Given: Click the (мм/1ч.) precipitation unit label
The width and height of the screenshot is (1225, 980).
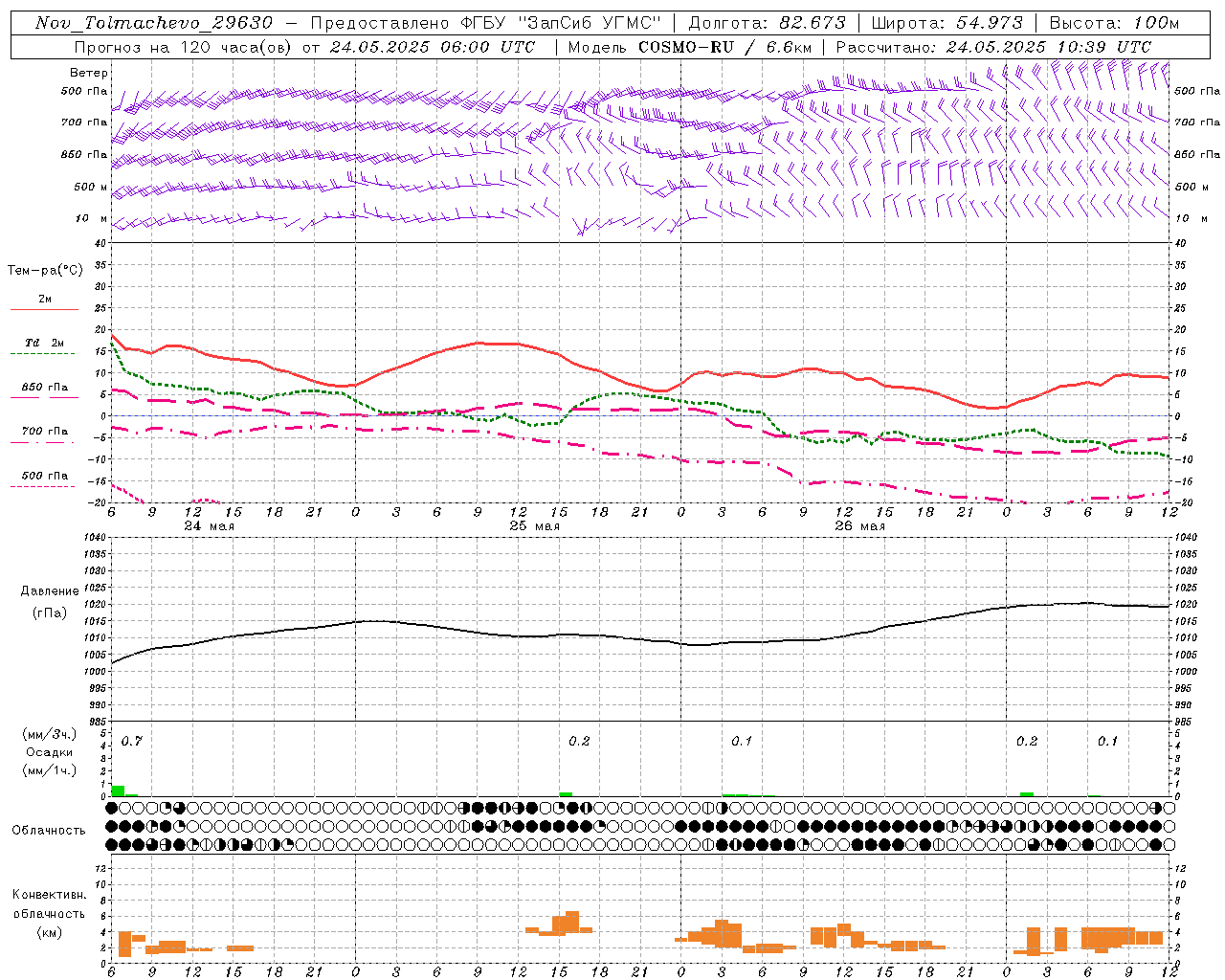Looking at the screenshot, I should pyautogui.click(x=49, y=770).
